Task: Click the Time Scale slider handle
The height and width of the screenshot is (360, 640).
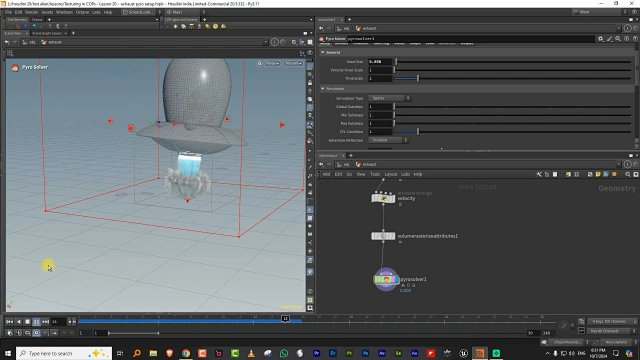Action: (418, 78)
